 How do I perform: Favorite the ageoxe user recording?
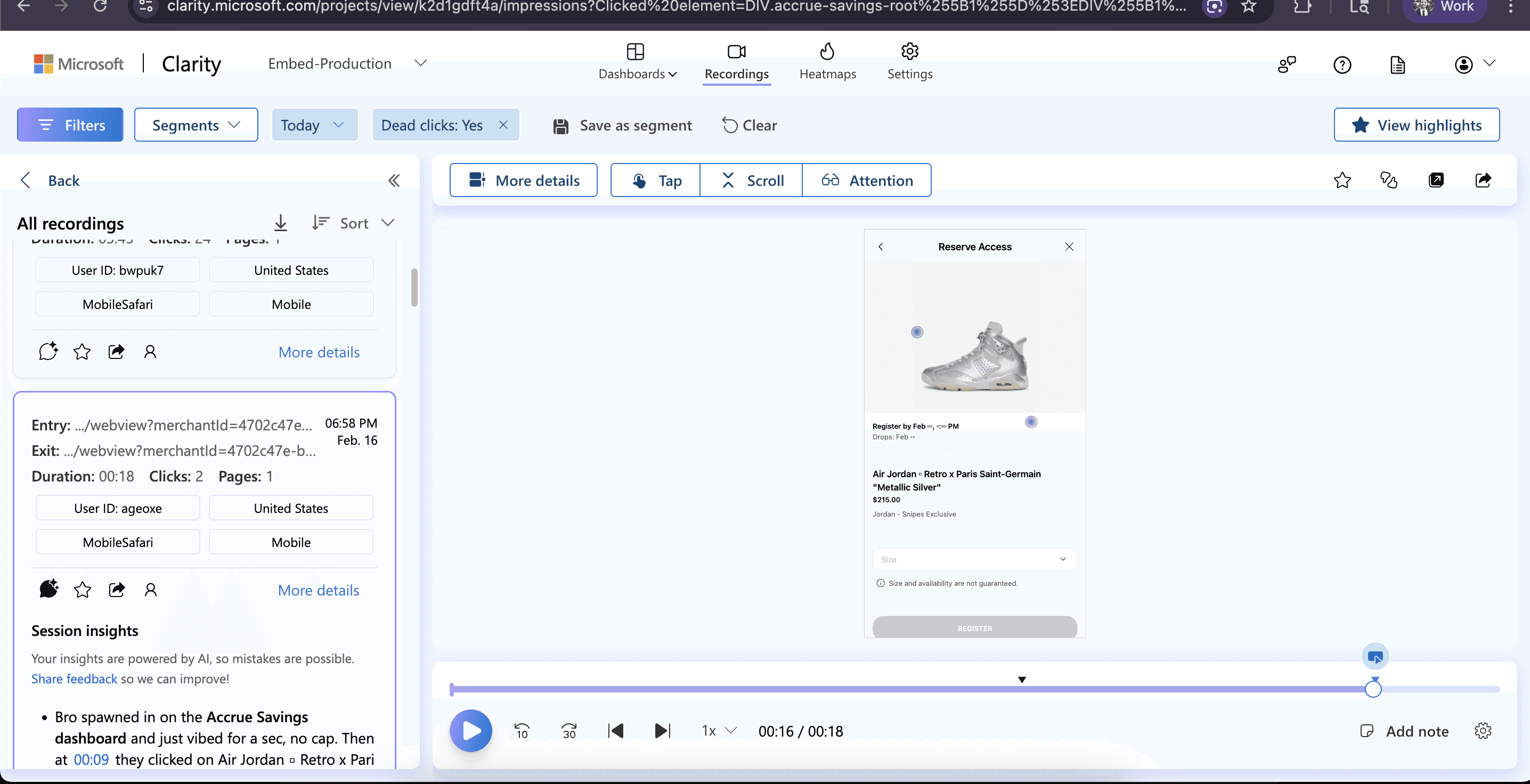(x=83, y=590)
